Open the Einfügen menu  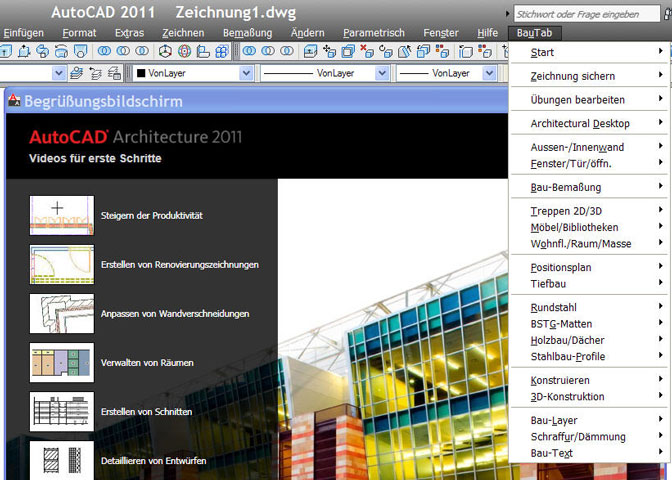coord(24,33)
